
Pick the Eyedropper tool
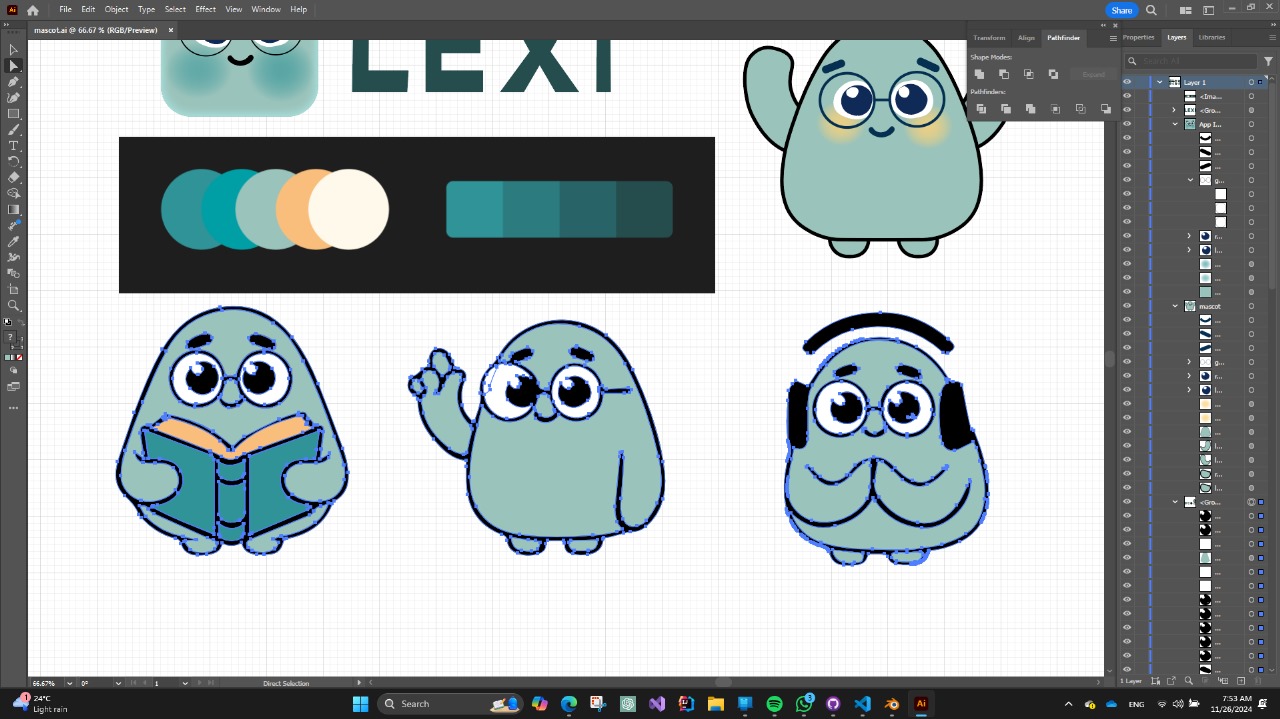[13, 242]
